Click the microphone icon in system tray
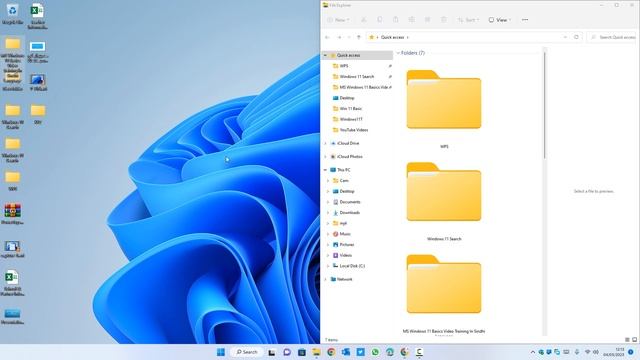 click(x=577, y=352)
